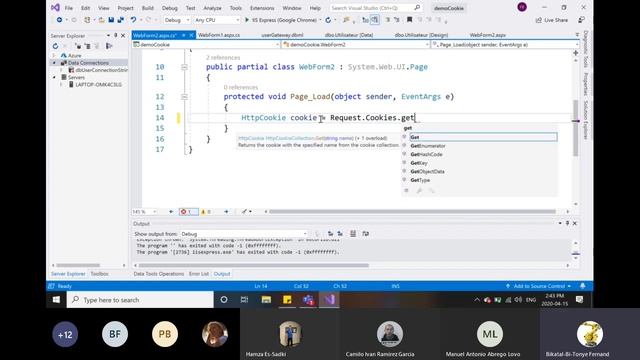Switch to the Toolbox tab
The image size is (640, 360).
[99, 274]
